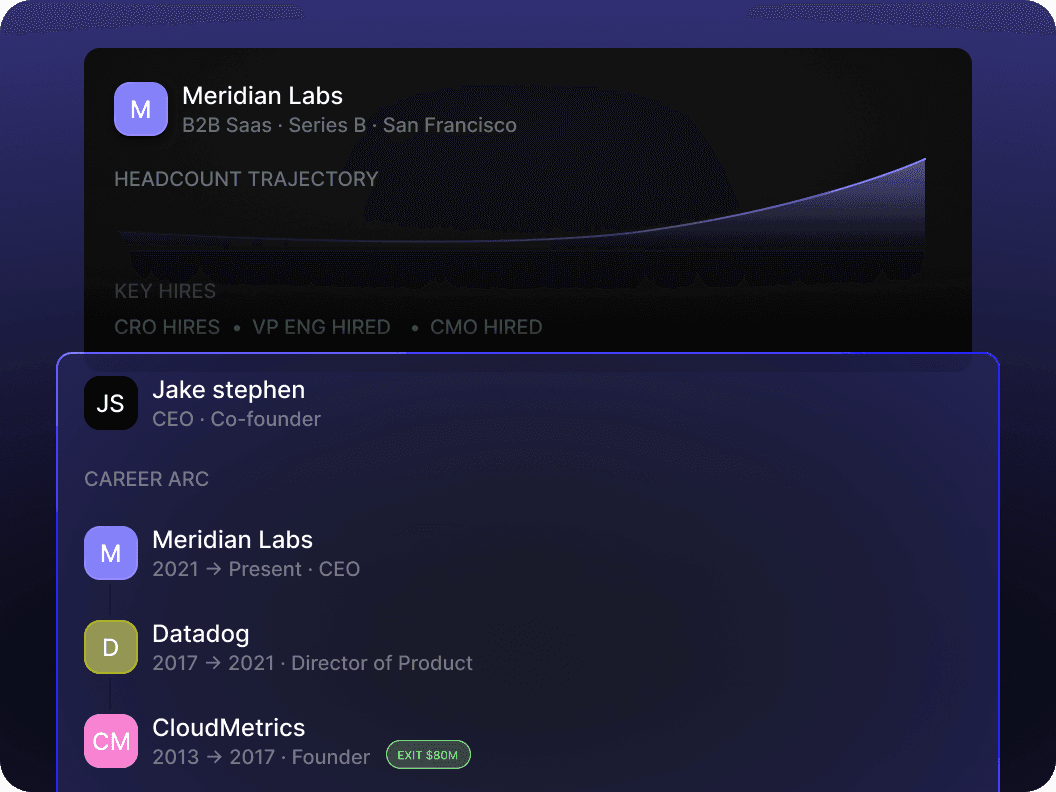Image resolution: width=1056 pixels, height=792 pixels.
Task: Click the HEADCOUNT TRAJECTORY heading
Action: click(x=246, y=179)
